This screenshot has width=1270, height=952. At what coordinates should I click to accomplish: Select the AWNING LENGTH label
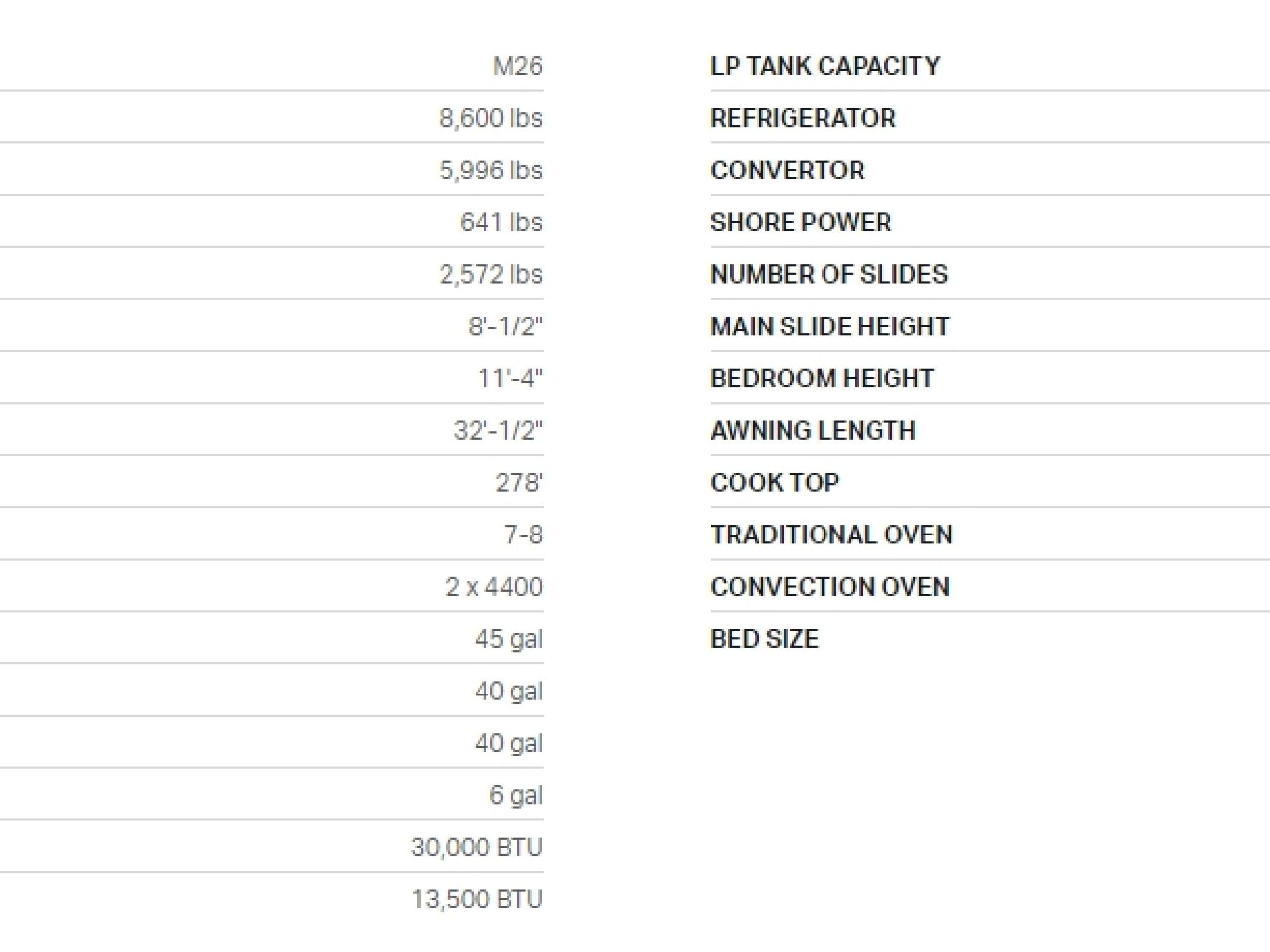click(x=813, y=430)
